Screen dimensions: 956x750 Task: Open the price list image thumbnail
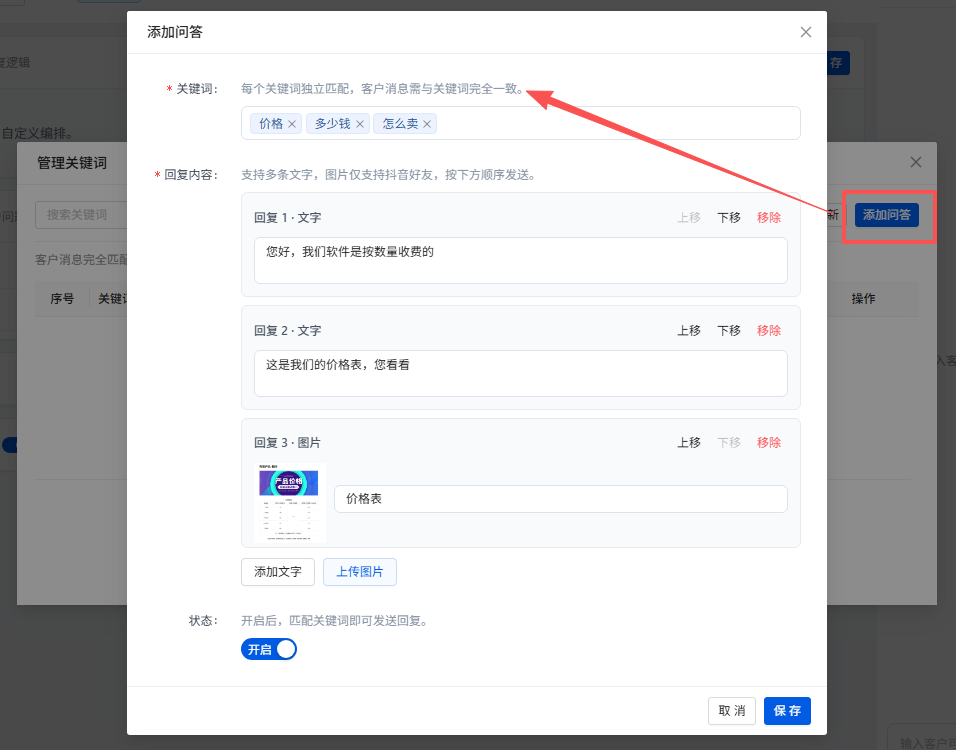[290, 502]
